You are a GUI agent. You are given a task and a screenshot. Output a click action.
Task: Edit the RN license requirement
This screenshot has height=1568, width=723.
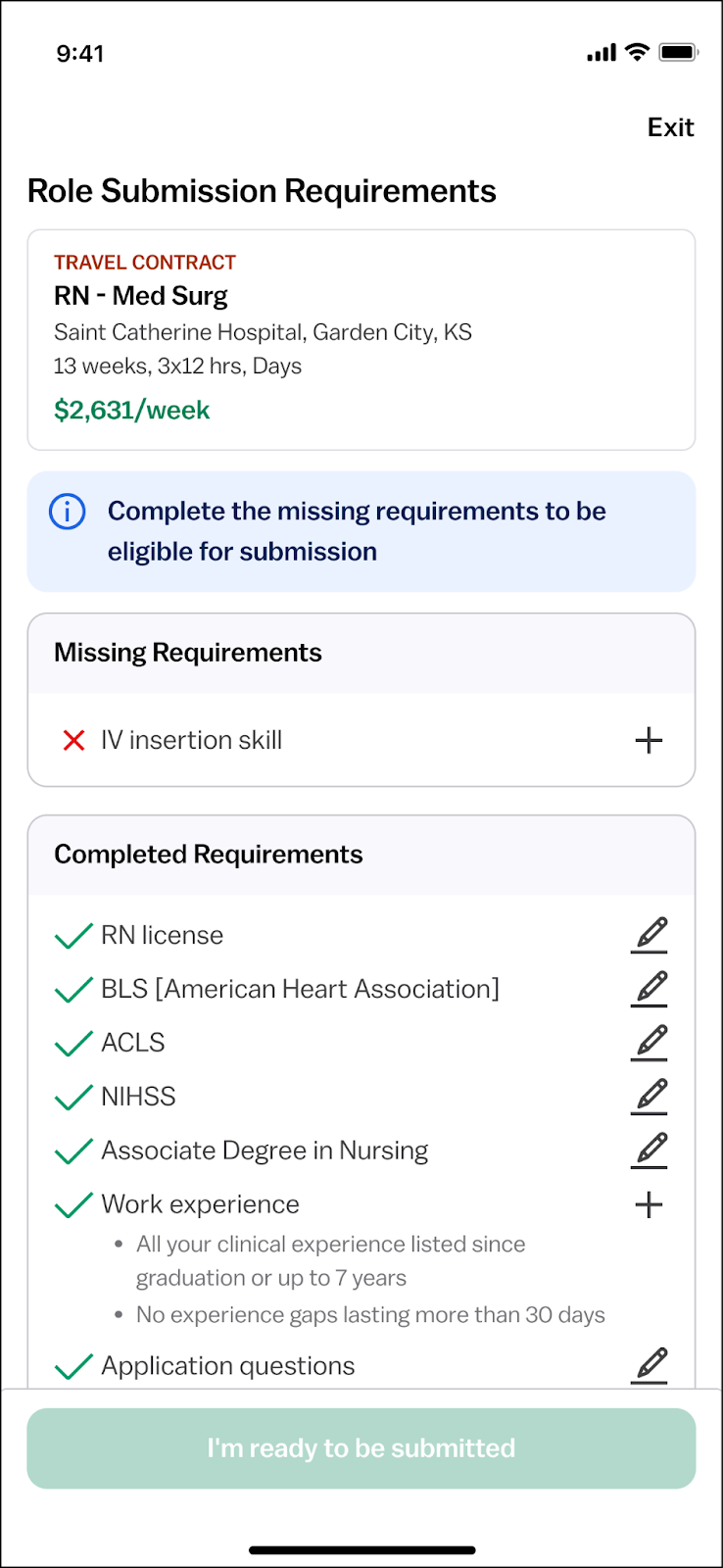pyautogui.click(x=650, y=935)
